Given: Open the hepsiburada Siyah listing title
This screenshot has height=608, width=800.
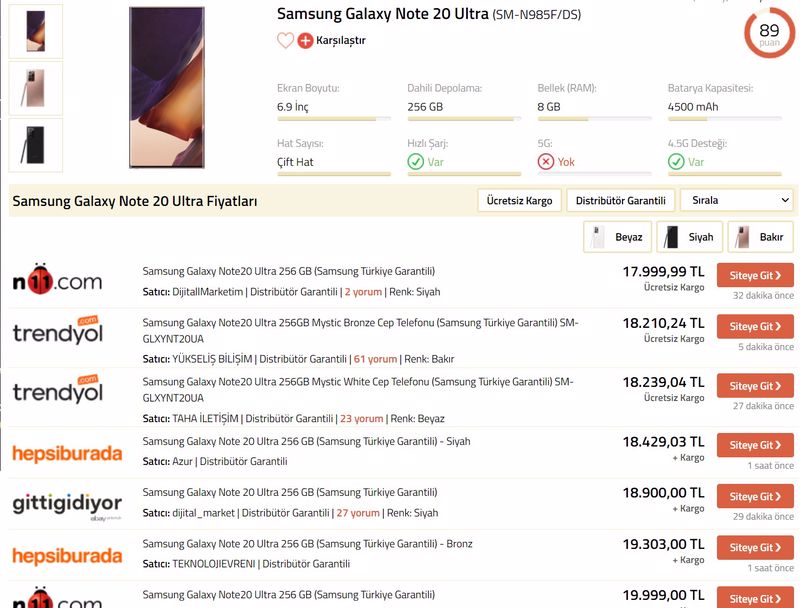Looking at the screenshot, I should [306, 441].
